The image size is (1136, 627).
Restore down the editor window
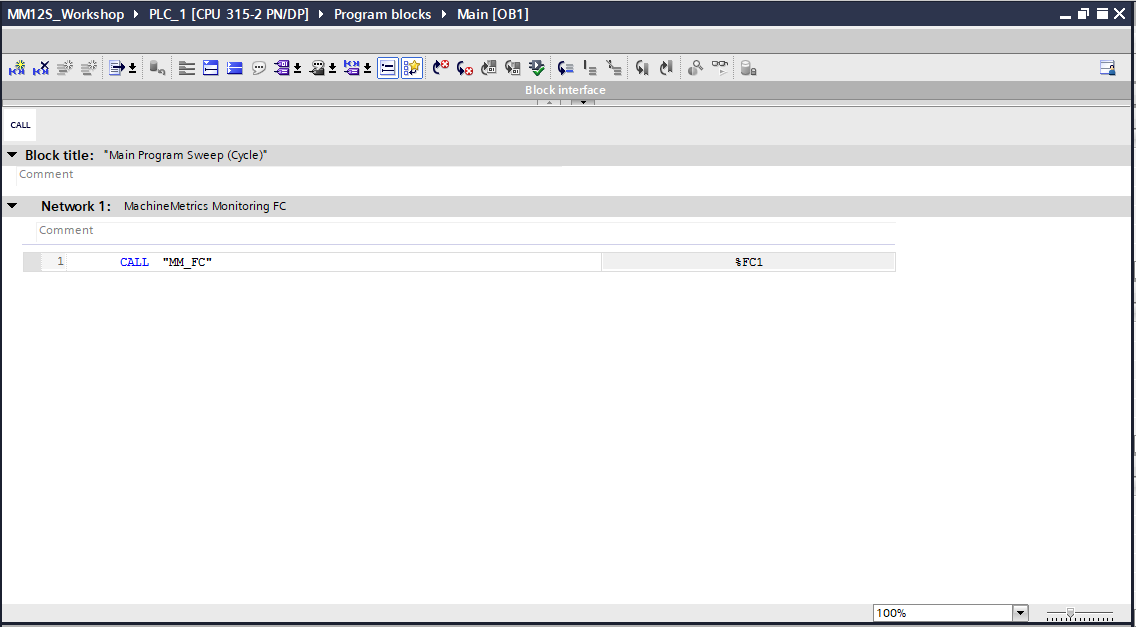point(1084,14)
